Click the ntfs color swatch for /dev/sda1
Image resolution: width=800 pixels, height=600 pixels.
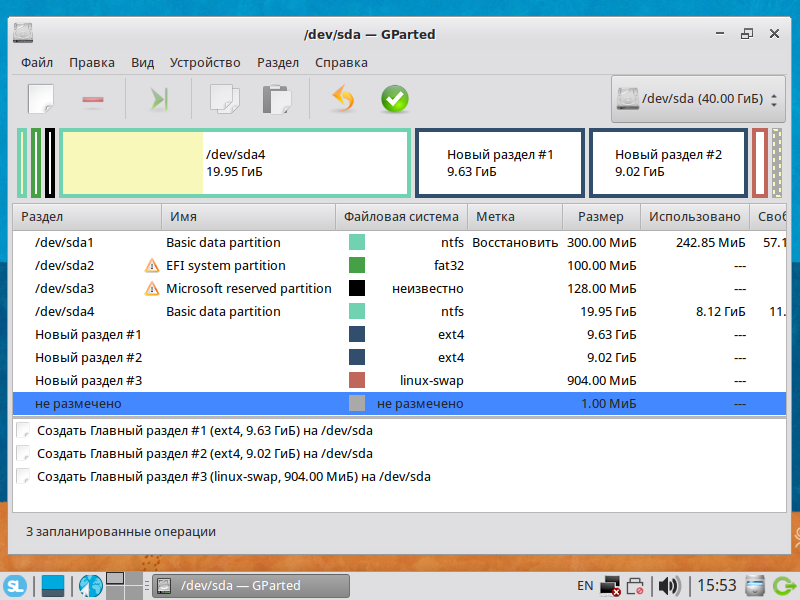[x=357, y=242]
